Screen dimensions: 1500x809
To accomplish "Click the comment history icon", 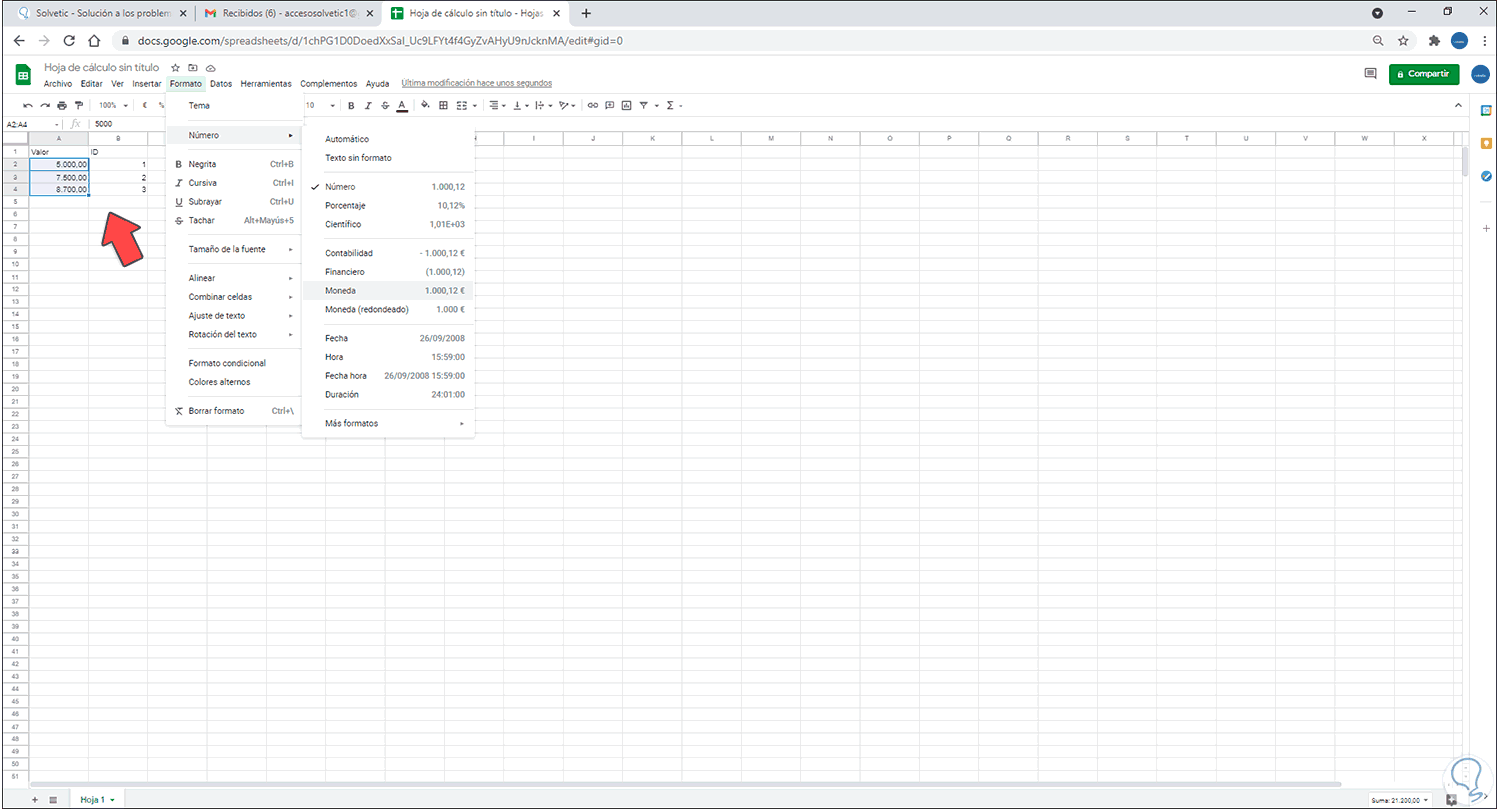I will click(x=1370, y=73).
